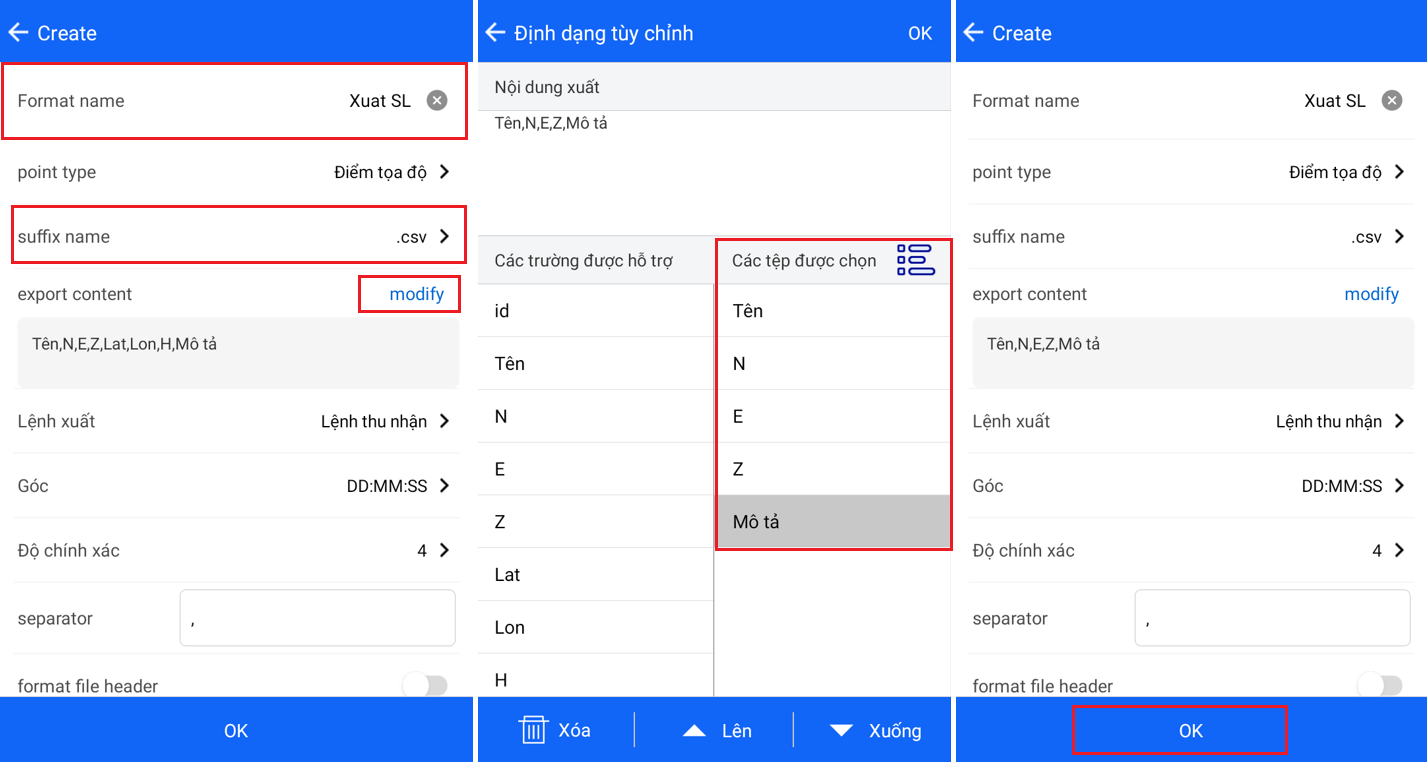Open selected fields list icon

(x=915, y=260)
